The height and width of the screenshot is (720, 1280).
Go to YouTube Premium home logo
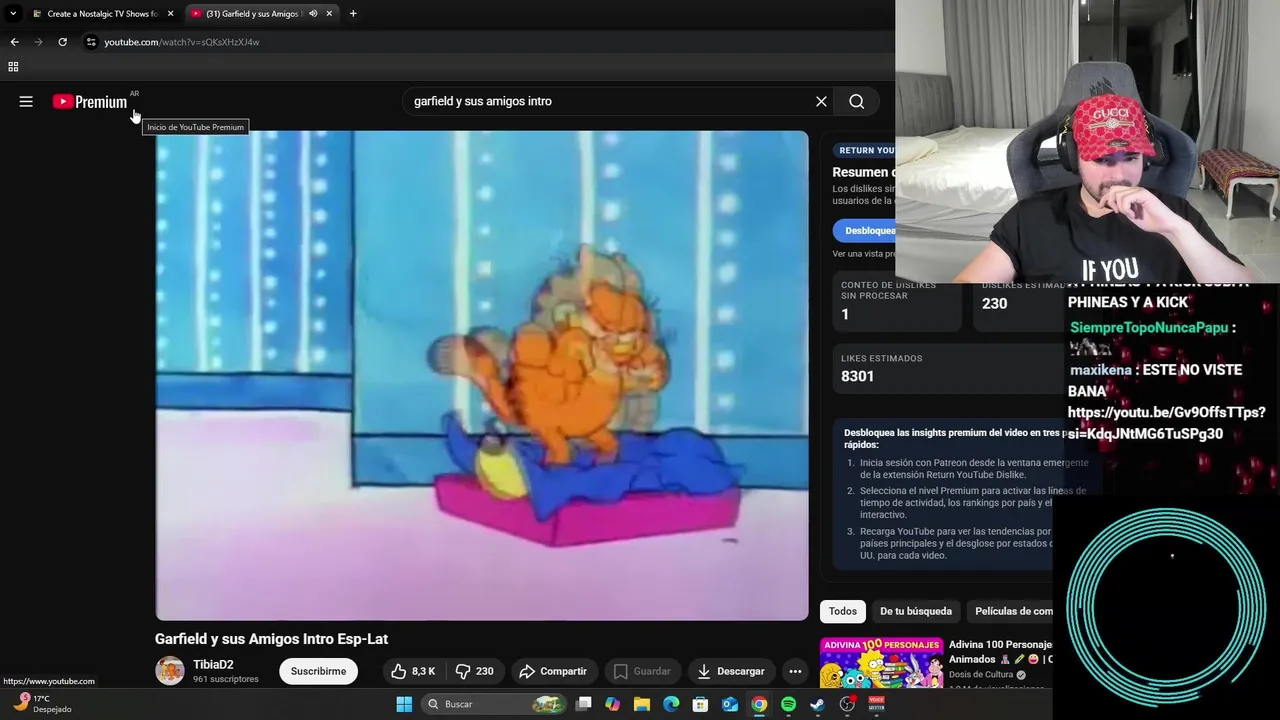click(x=90, y=101)
